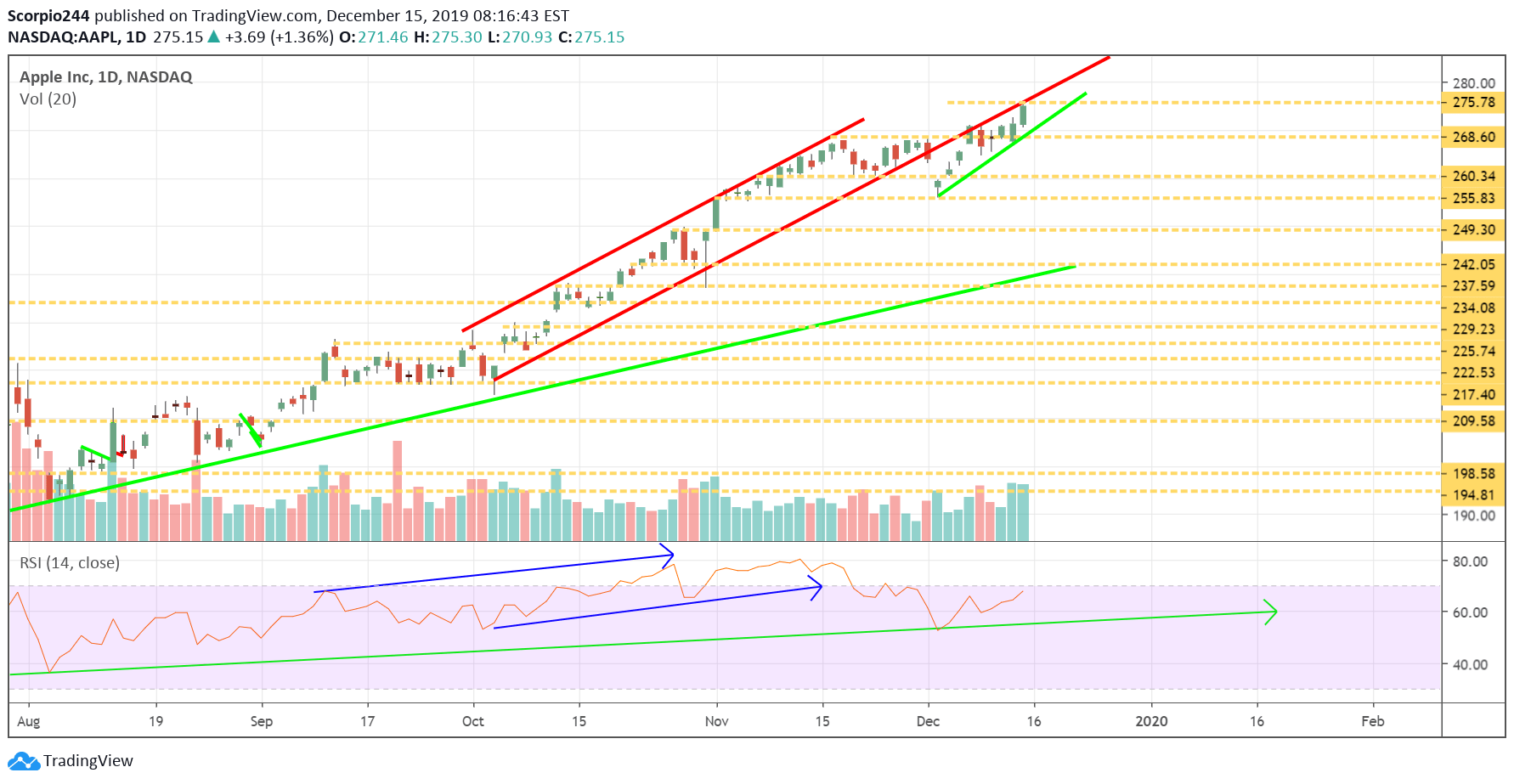Click the Sep label on time axis

[x=262, y=721]
